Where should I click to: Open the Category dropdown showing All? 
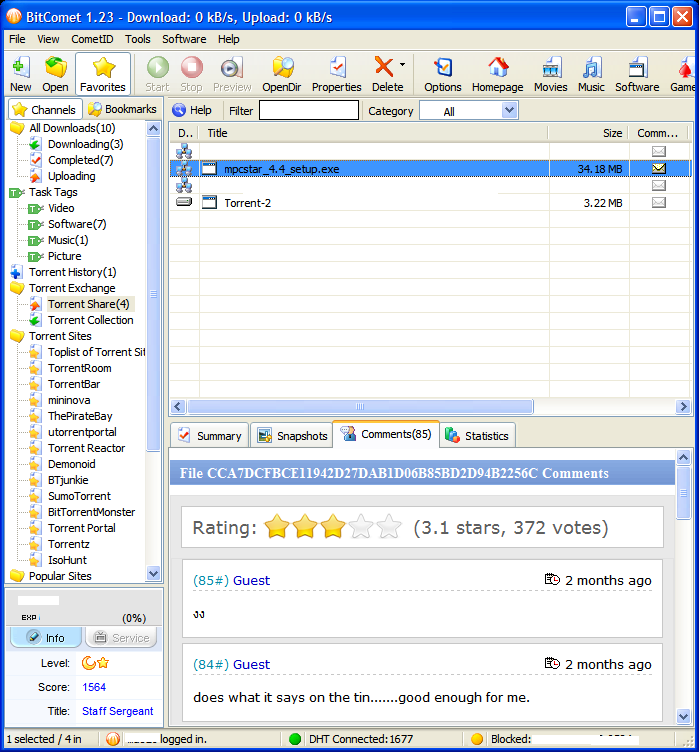(x=469, y=111)
